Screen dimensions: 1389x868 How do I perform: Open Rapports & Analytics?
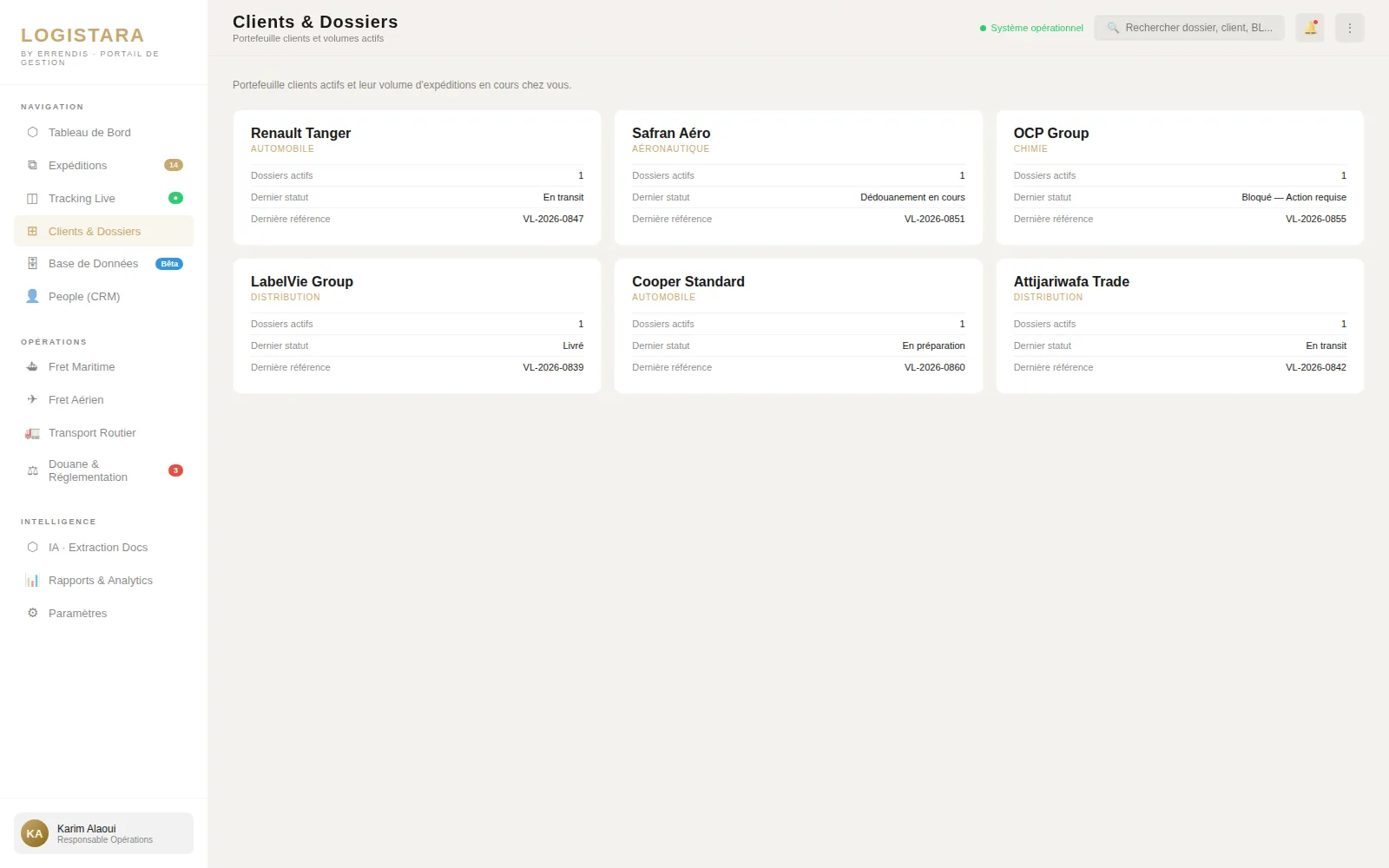[103, 581]
